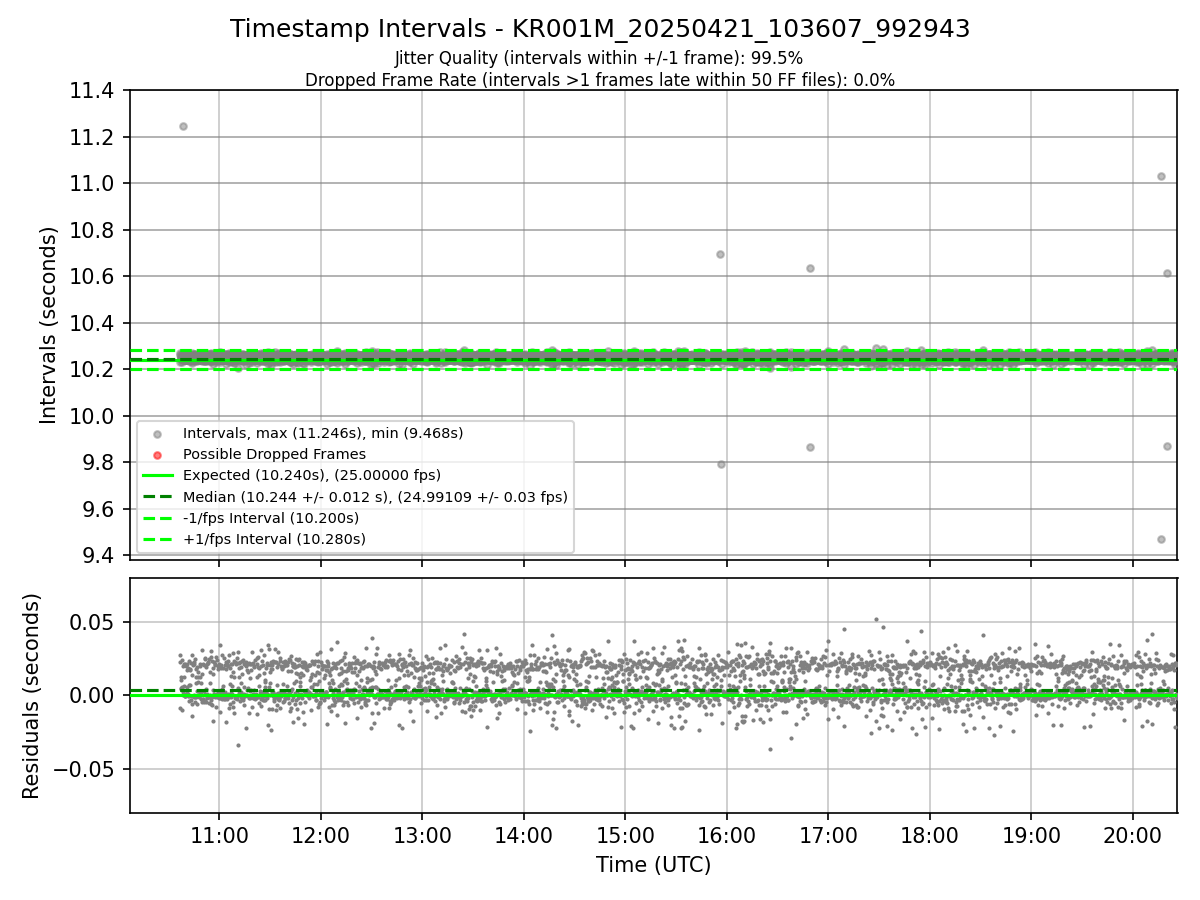Click legend entry 'Intervals, max (11.246s), min (9.468s)'

click(323, 433)
